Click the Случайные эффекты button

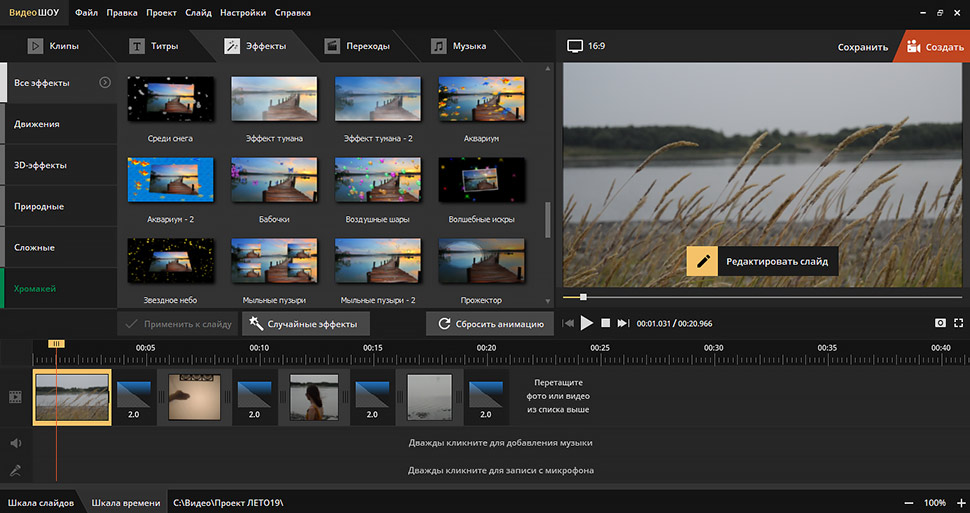point(306,324)
